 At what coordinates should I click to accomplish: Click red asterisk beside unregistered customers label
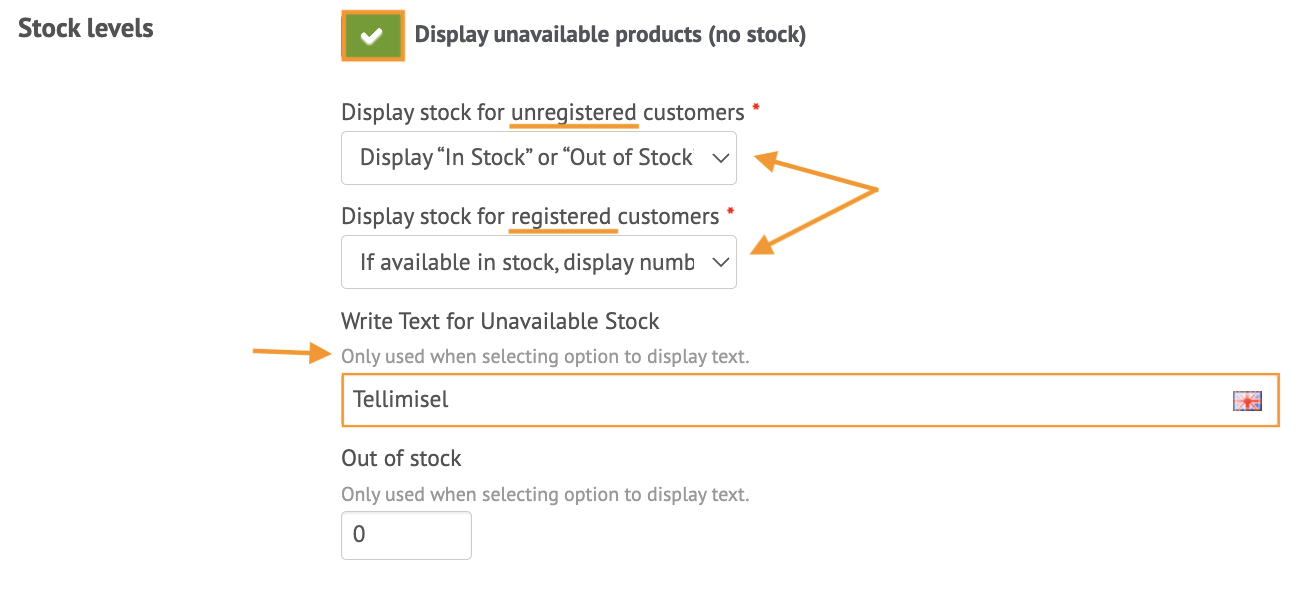(x=756, y=107)
